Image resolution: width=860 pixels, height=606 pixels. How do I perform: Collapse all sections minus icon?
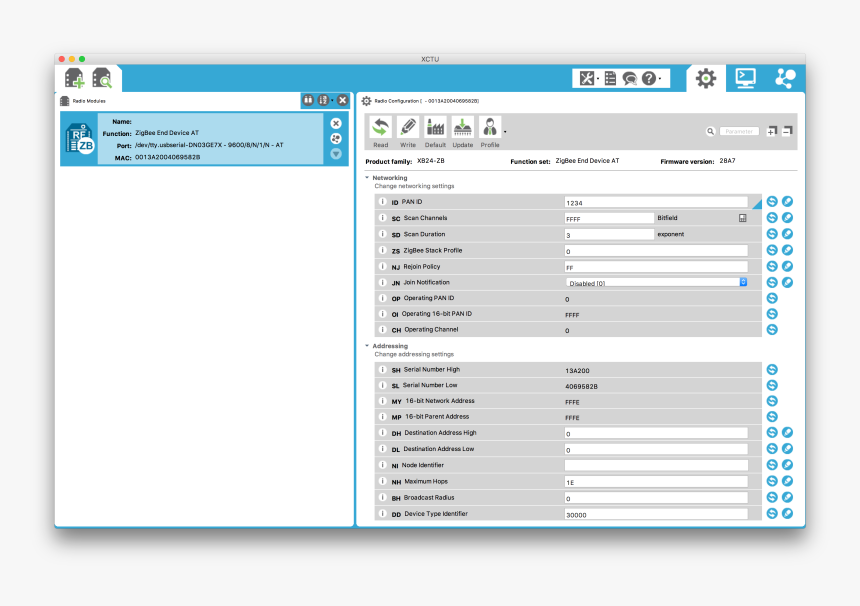pyautogui.click(x=787, y=131)
